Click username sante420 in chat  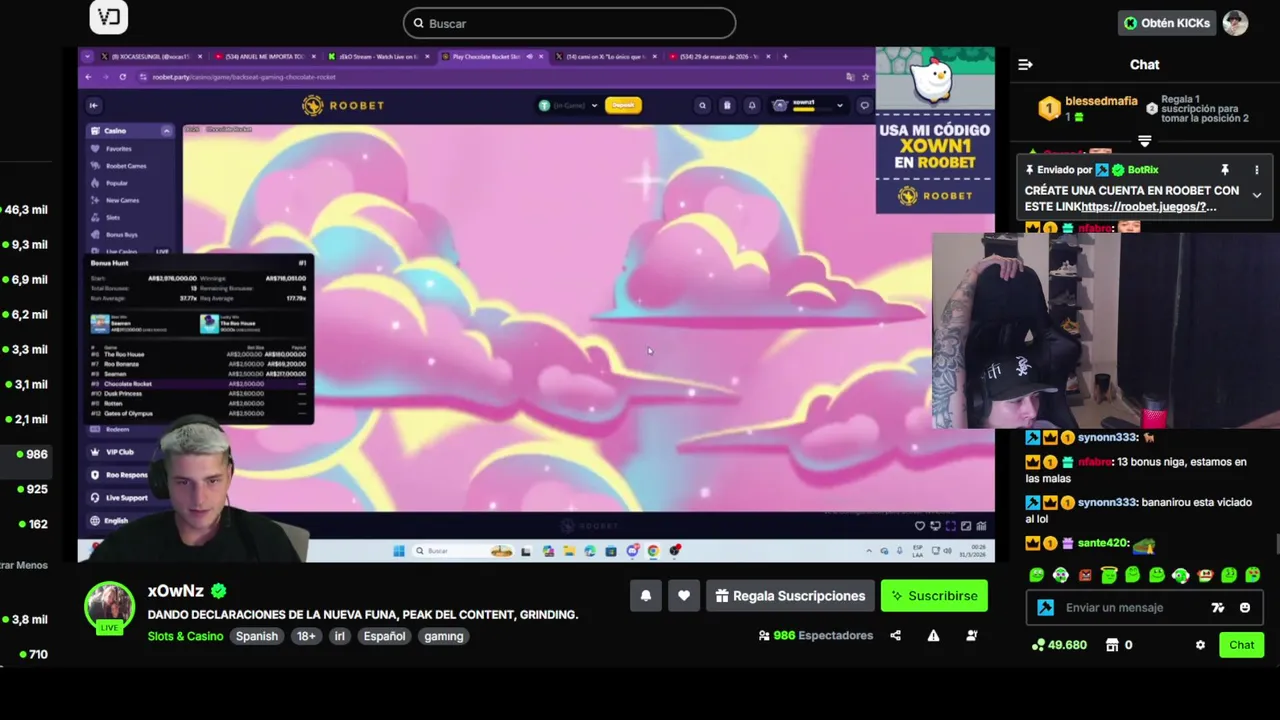(x=1102, y=543)
